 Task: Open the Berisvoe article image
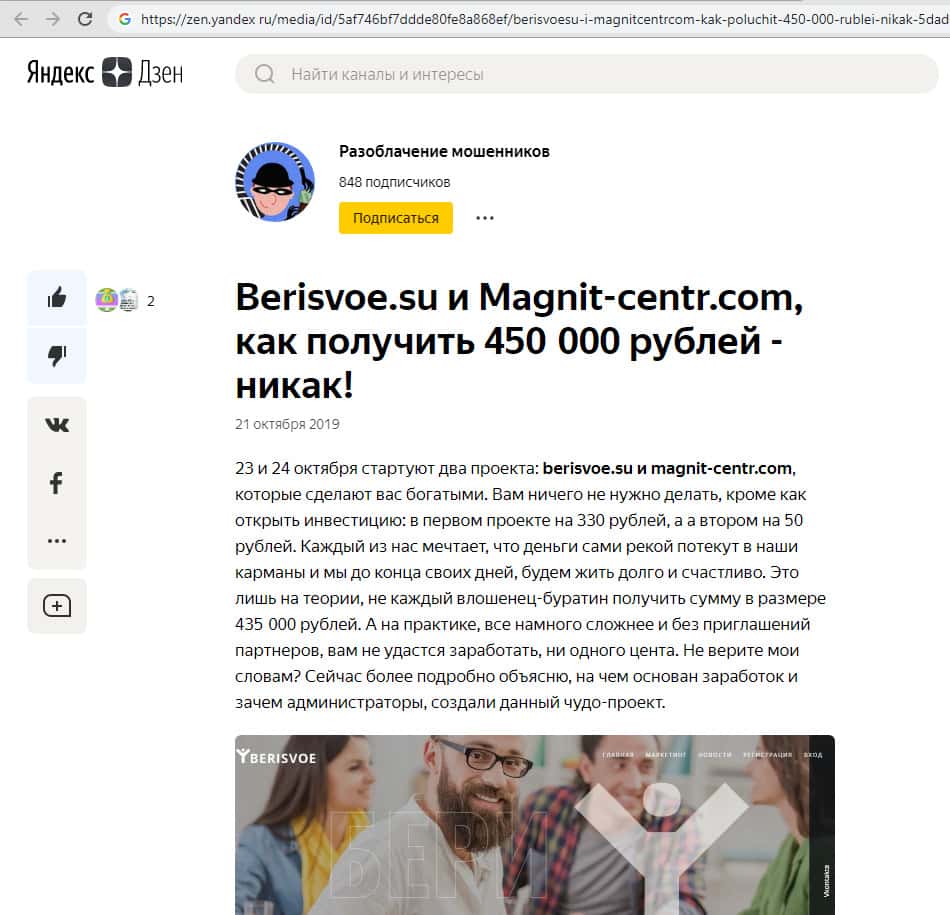pos(535,825)
